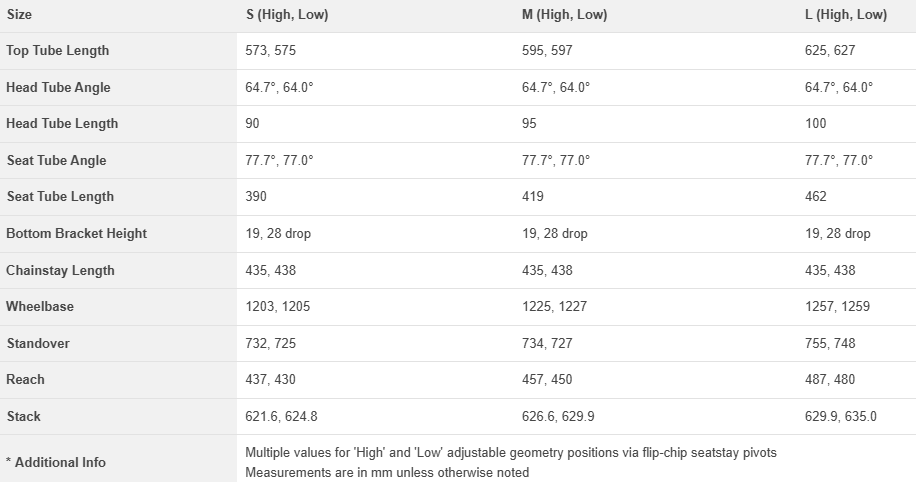Click the Seat Tube Angle row label
Image resolution: width=916 pixels, height=482 pixels.
point(56,161)
